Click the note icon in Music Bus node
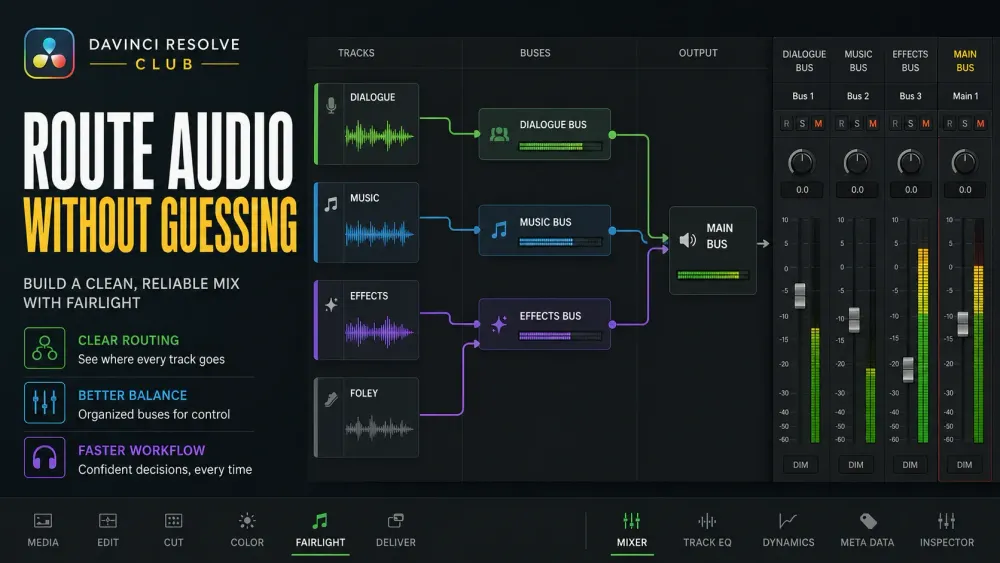This screenshot has height=563, width=1000. pyautogui.click(x=499, y=230)
